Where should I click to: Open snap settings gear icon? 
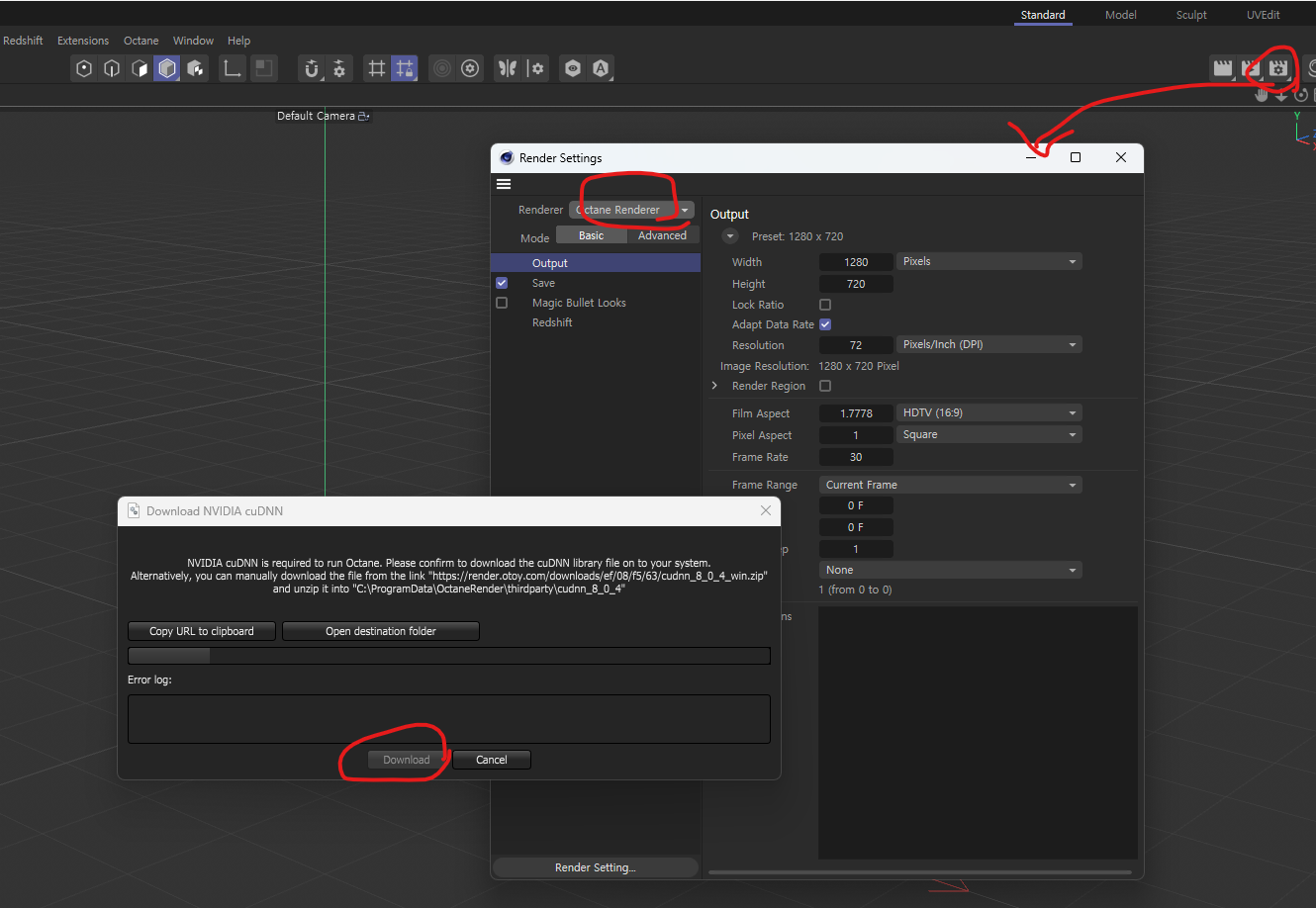pyautogui.click(x=339, y=68)
